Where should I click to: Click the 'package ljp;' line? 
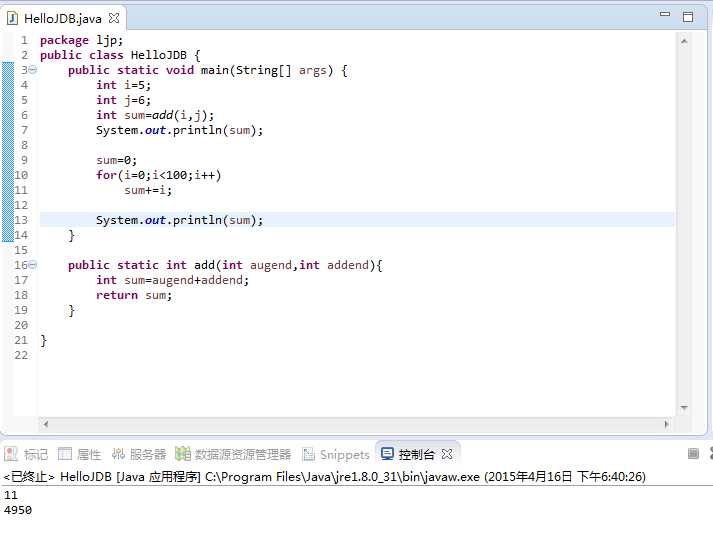tap(81, 40)
